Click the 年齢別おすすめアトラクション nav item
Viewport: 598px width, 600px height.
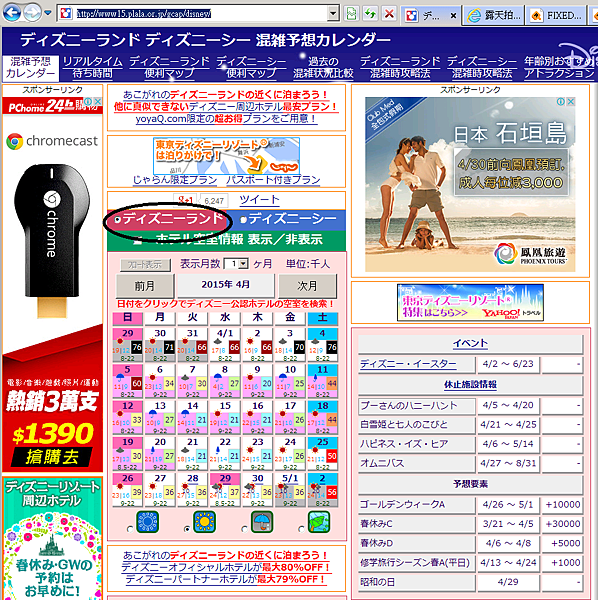[x=559, y=68]
